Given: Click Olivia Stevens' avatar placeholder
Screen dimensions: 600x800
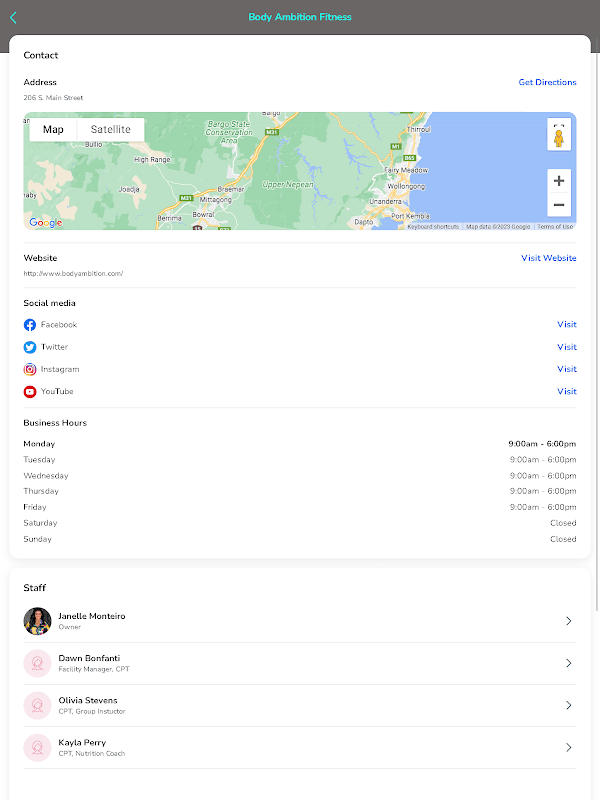Looking at the screenshot, I should pyautogui.click(x=37, y=706).
